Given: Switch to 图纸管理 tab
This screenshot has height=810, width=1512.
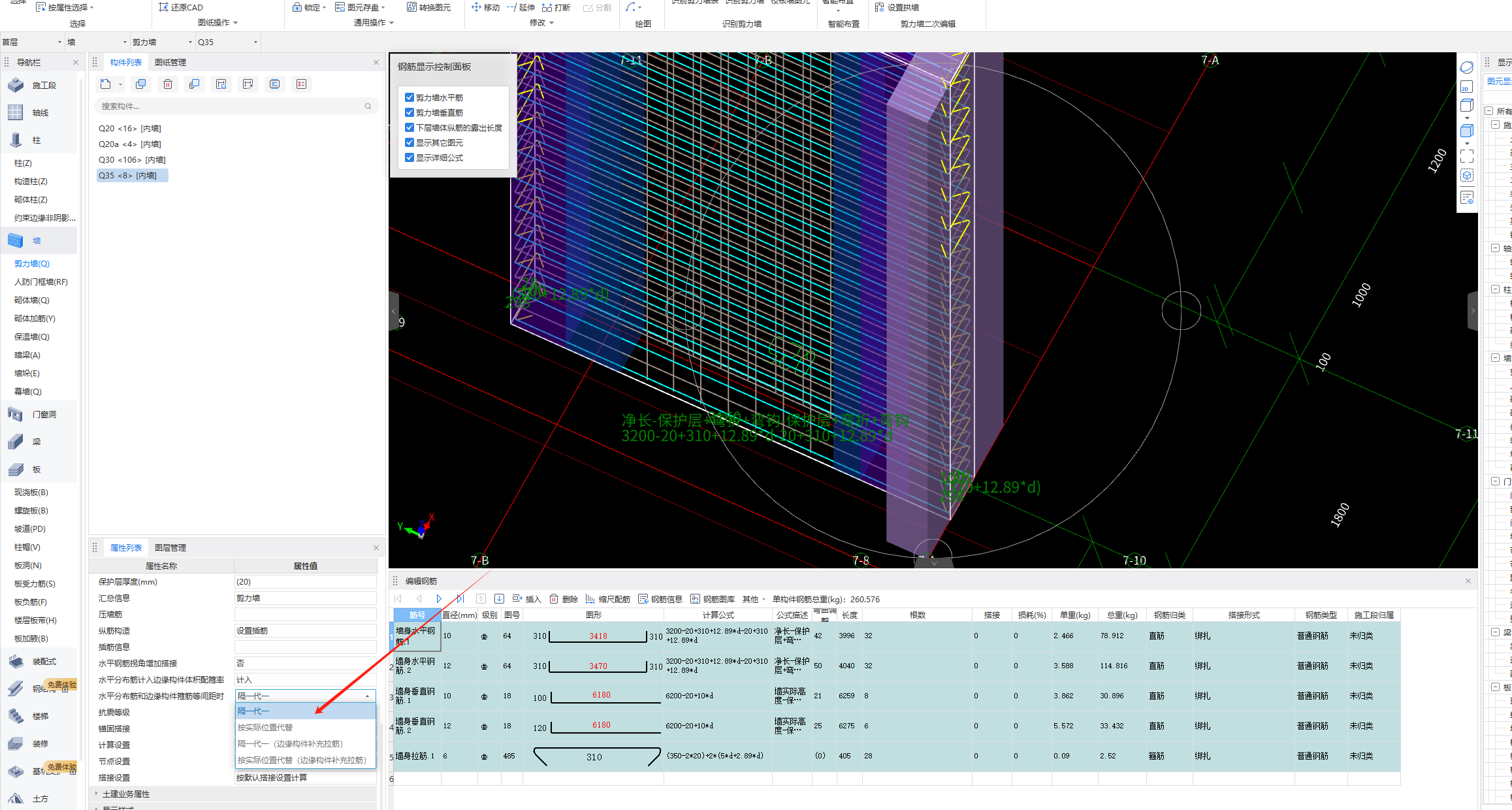Looking at the screenshot, I should [170, 62].
